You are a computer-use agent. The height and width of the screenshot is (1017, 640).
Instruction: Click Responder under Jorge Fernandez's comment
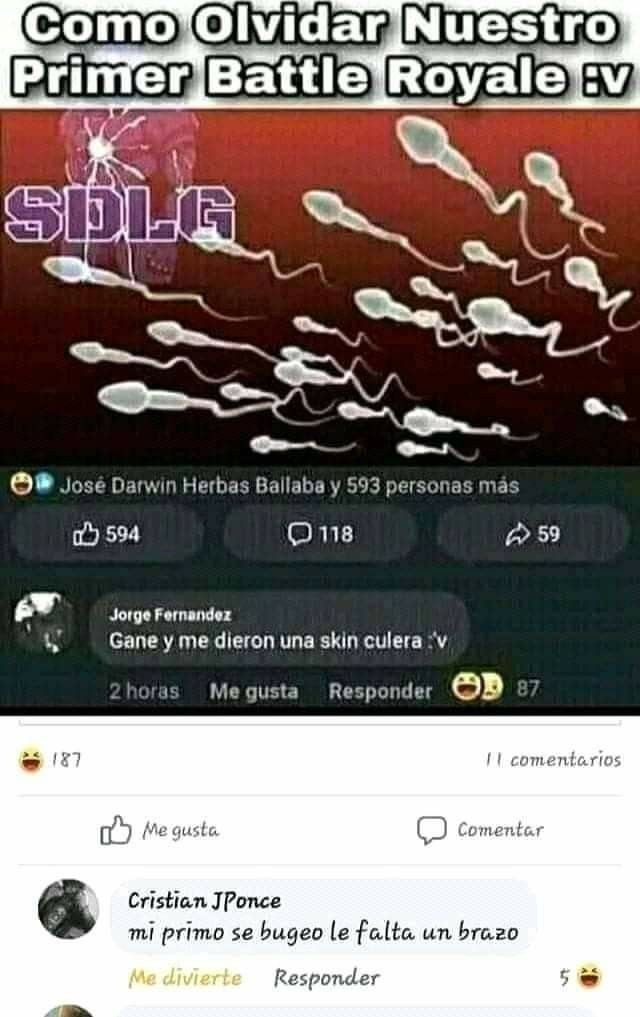tap(380, 691)
